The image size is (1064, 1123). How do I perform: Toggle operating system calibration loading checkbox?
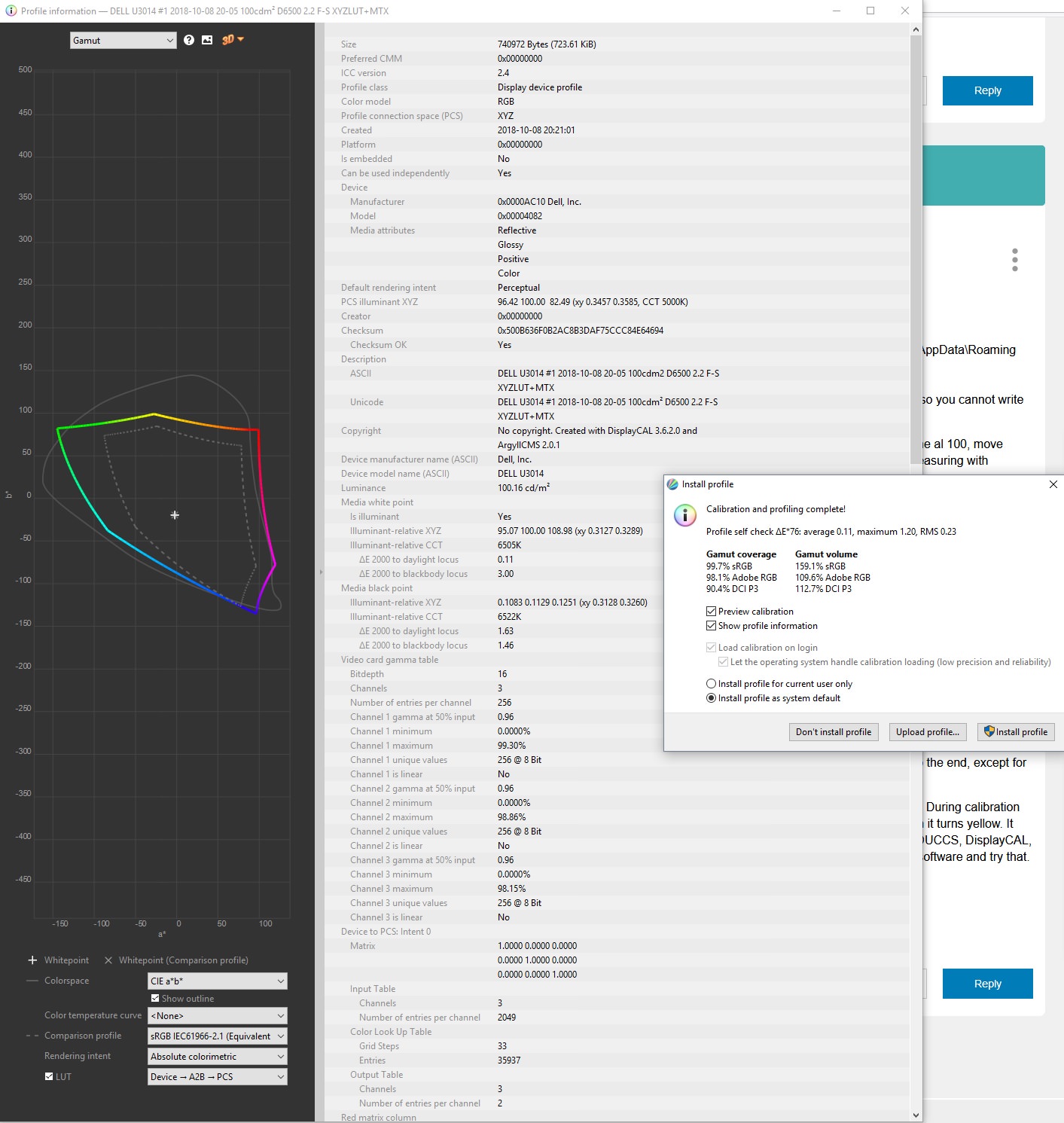(723, 662)
